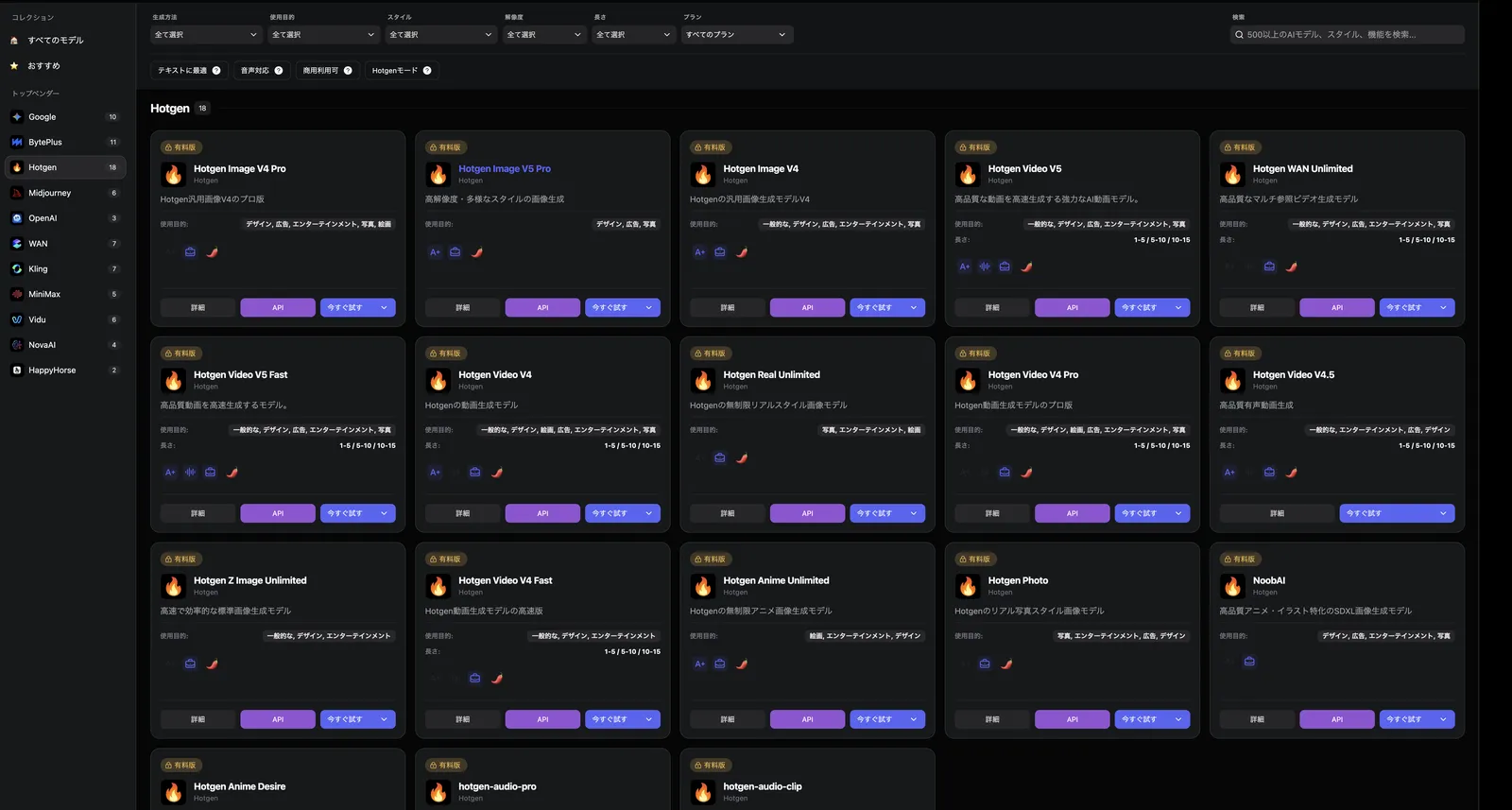
Task: Click 今すぐ試す on the Hotgen Photo card
Action: pyautogui.click(x=1139, y=720)
